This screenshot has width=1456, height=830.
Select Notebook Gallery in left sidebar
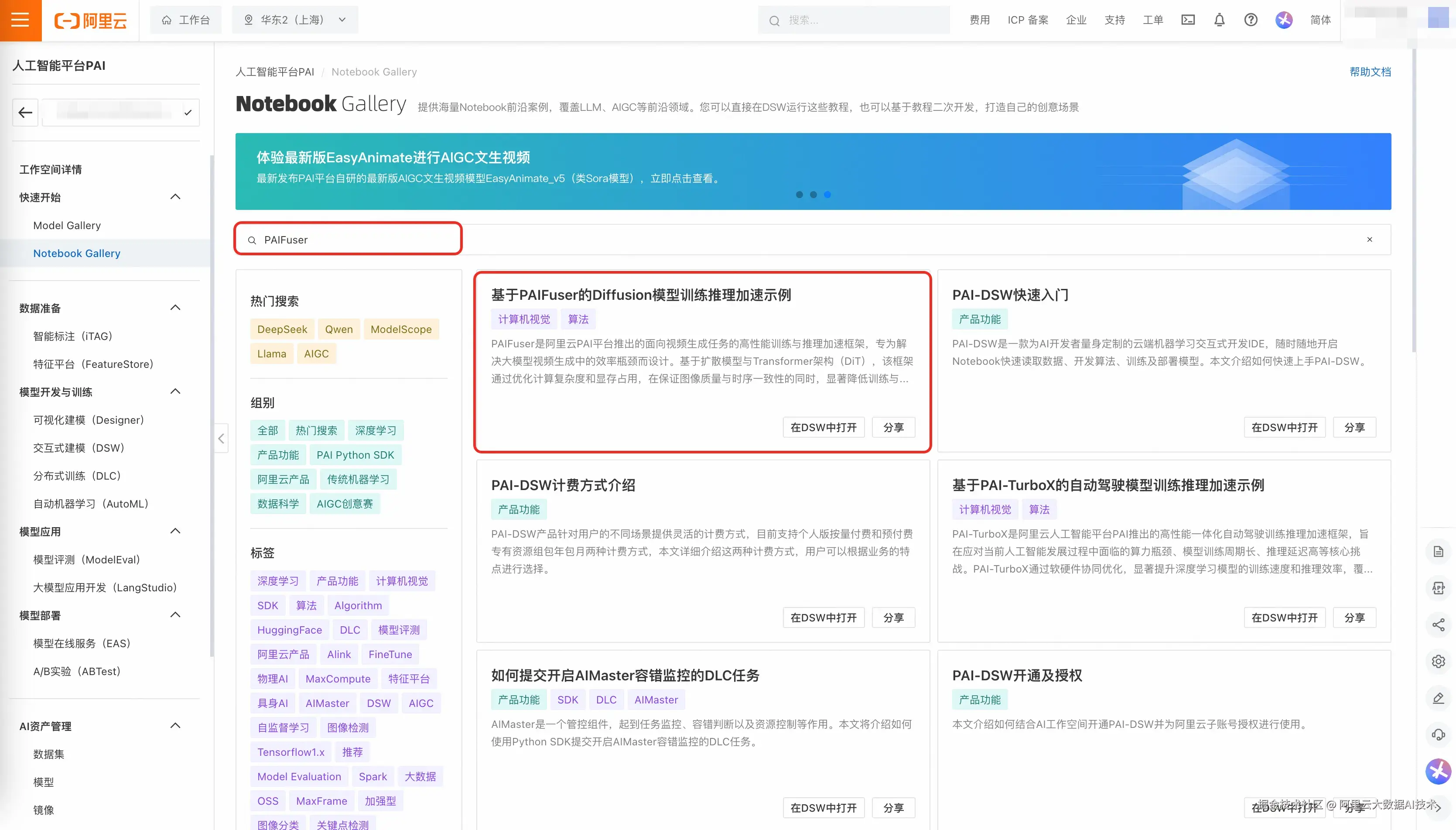(77, 253)
